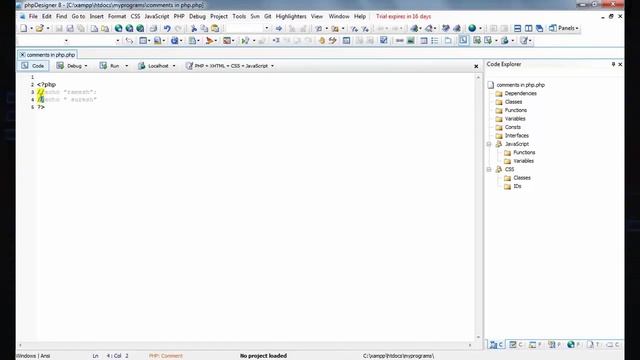640x360 pixels.
Task: Open the Edit menu
Action: [x=47, y=16]
